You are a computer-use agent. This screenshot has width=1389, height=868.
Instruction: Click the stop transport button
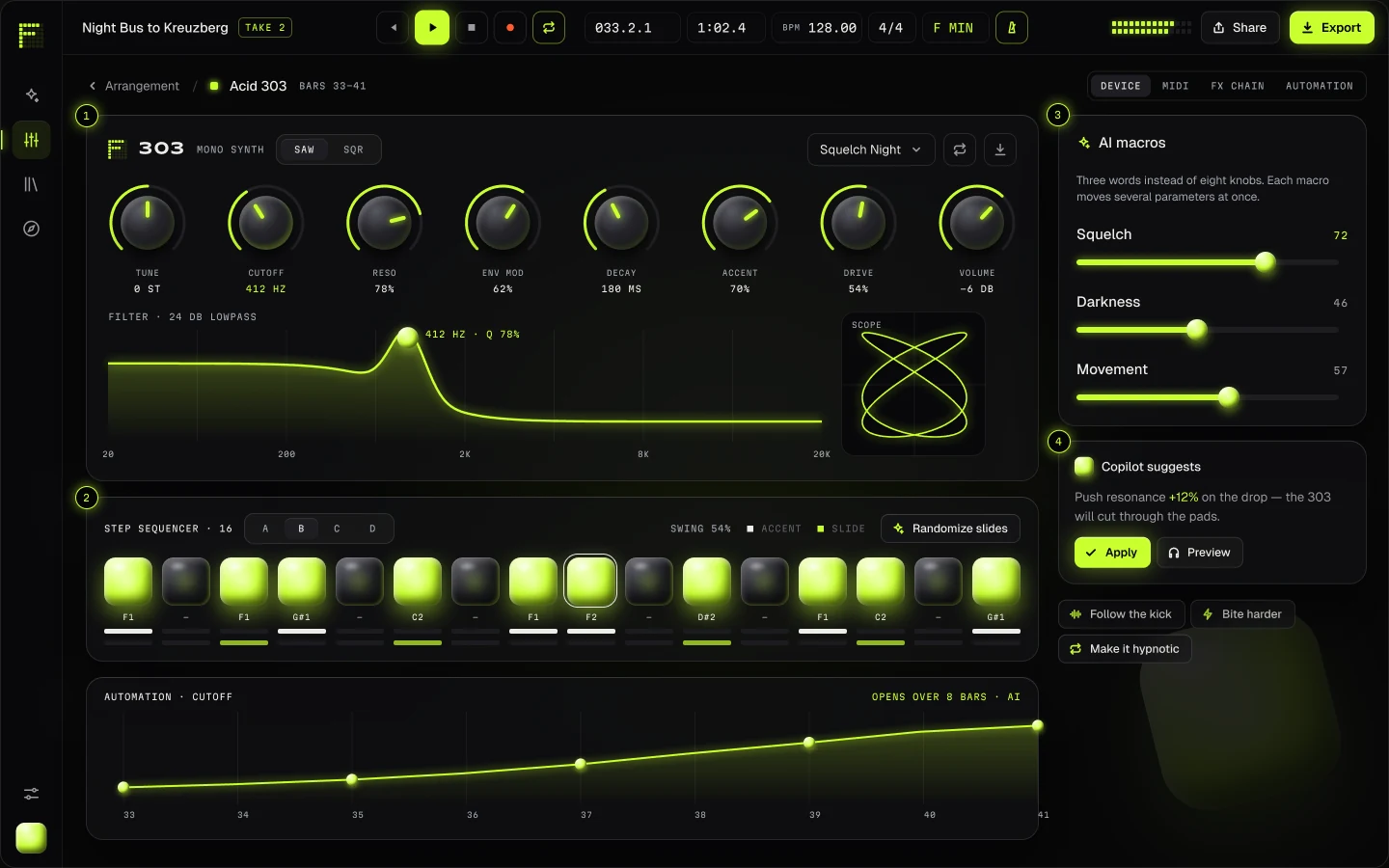pos(472,28)
